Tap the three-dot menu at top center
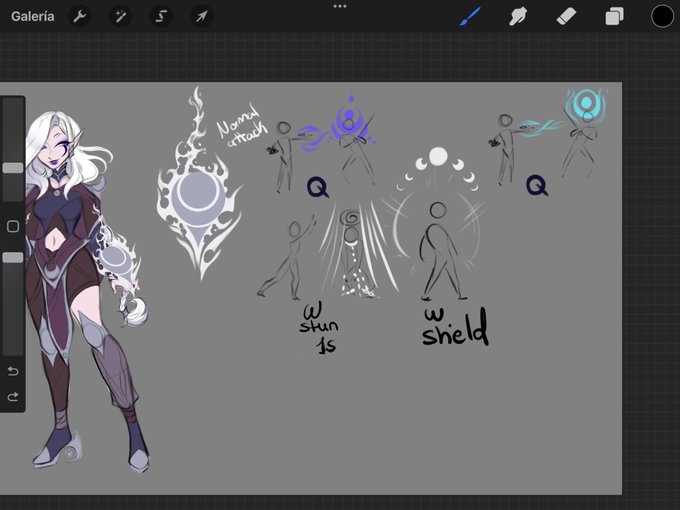This screenshot has width=680, height=510. (340, 6)
